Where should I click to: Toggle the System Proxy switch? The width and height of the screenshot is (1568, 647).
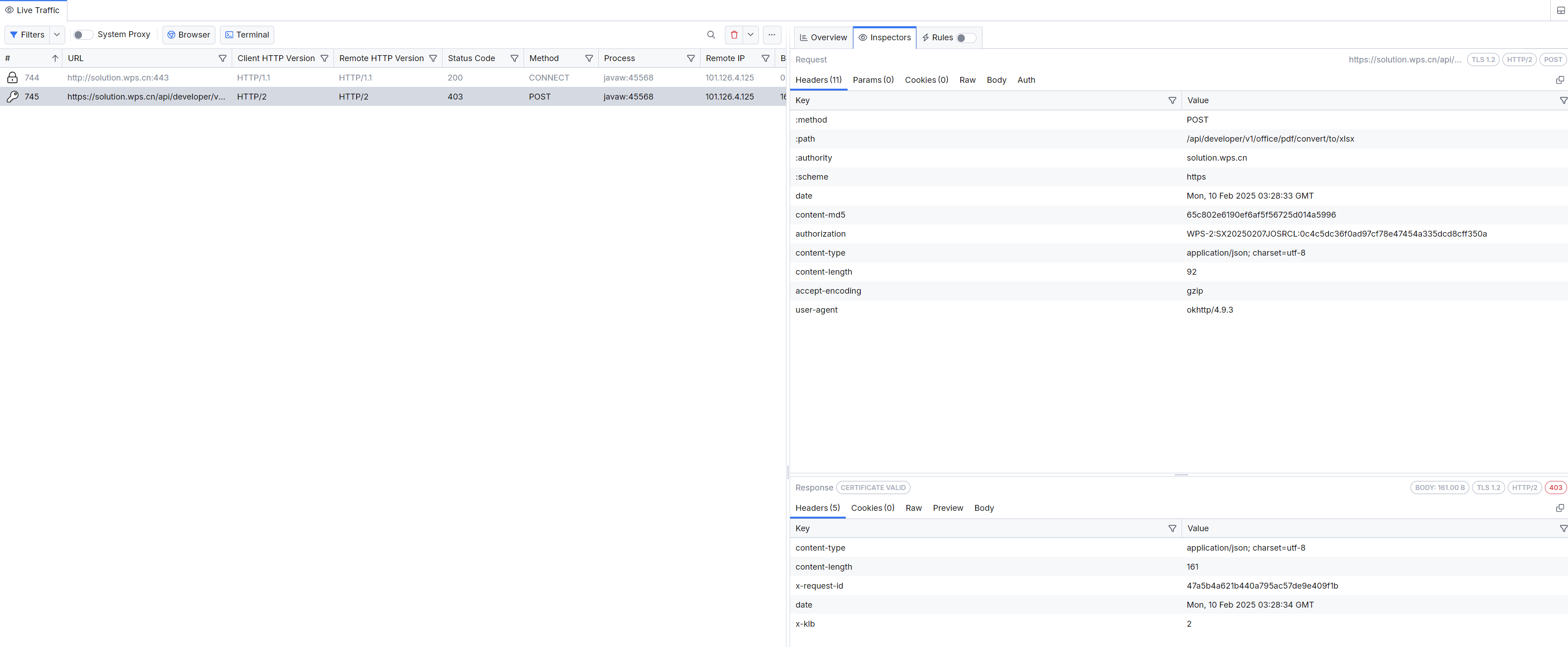(82, 35)
